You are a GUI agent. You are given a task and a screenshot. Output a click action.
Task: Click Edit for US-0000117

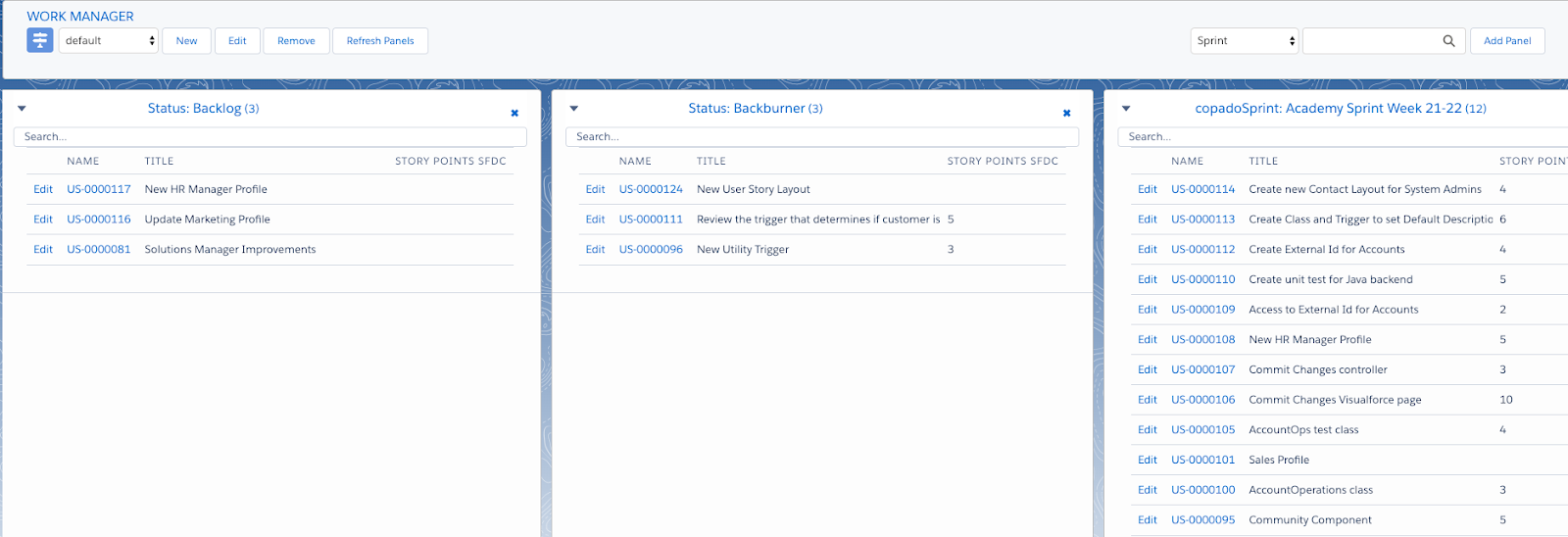click(x=43, y=189)
